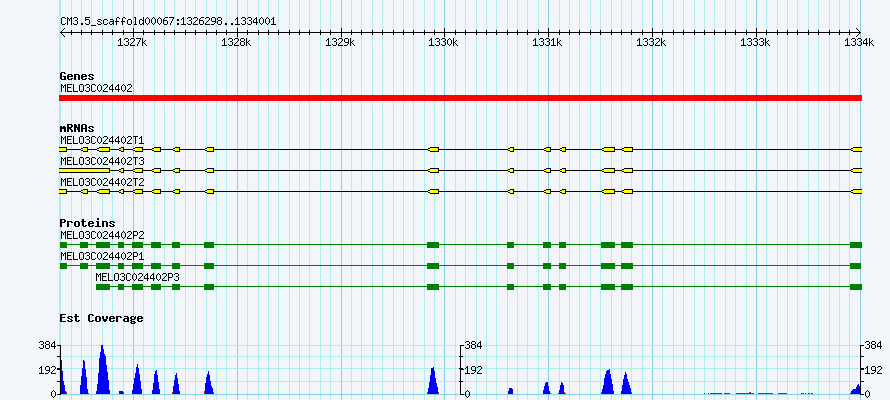Select the Proteins track title
Screen dimensions: 890x400
coord(87,223)
